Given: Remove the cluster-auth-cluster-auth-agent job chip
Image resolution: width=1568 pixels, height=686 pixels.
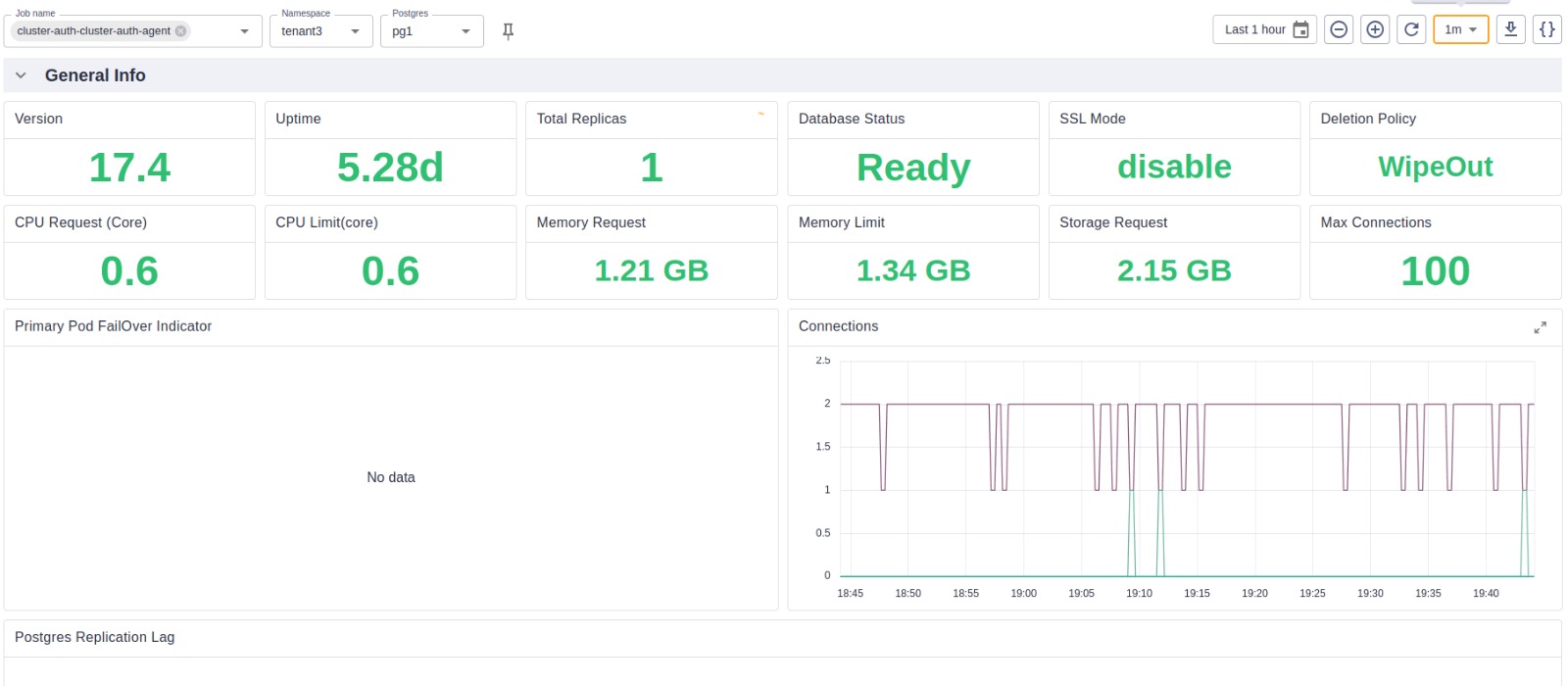Looking at the screenshot, I should [x=181, y=31].
